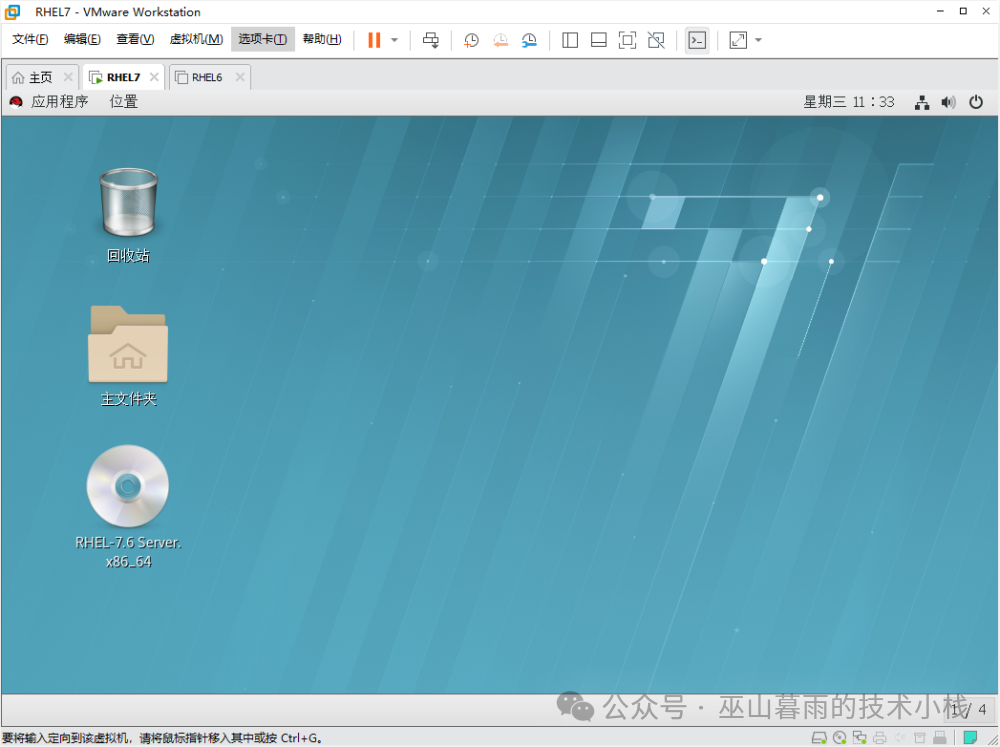This screenshot has width=1000, height=747.
Task: Expand the suspend button dropdown arrow
Action: (x=393, y=40)
